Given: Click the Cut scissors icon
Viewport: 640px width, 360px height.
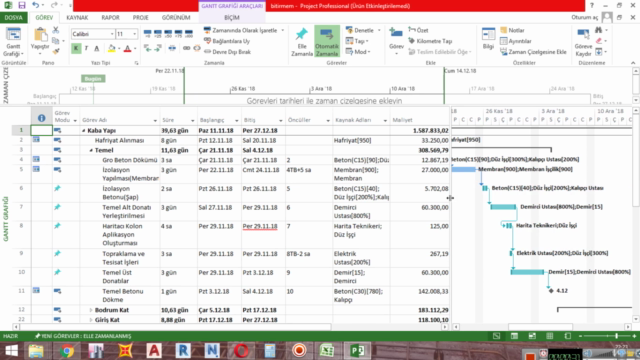Looking at the screenshot, I should [x=56, y=30].
